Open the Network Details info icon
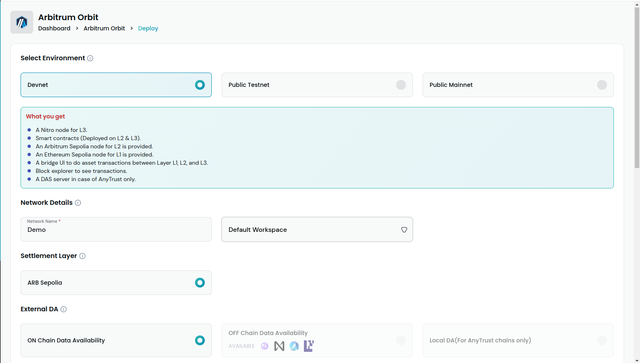640x363 pixels. coord(78,203)
